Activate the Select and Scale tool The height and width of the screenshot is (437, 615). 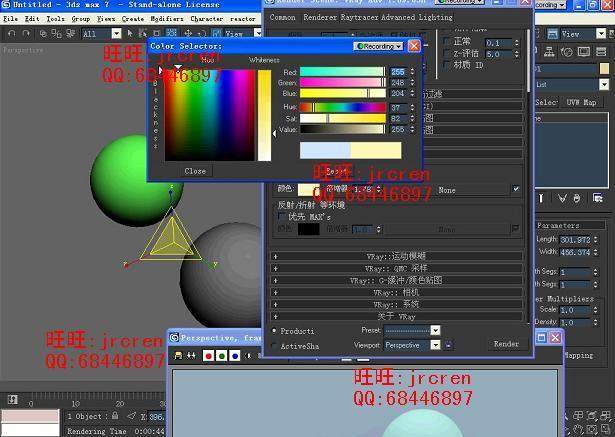tap(216, 34)
